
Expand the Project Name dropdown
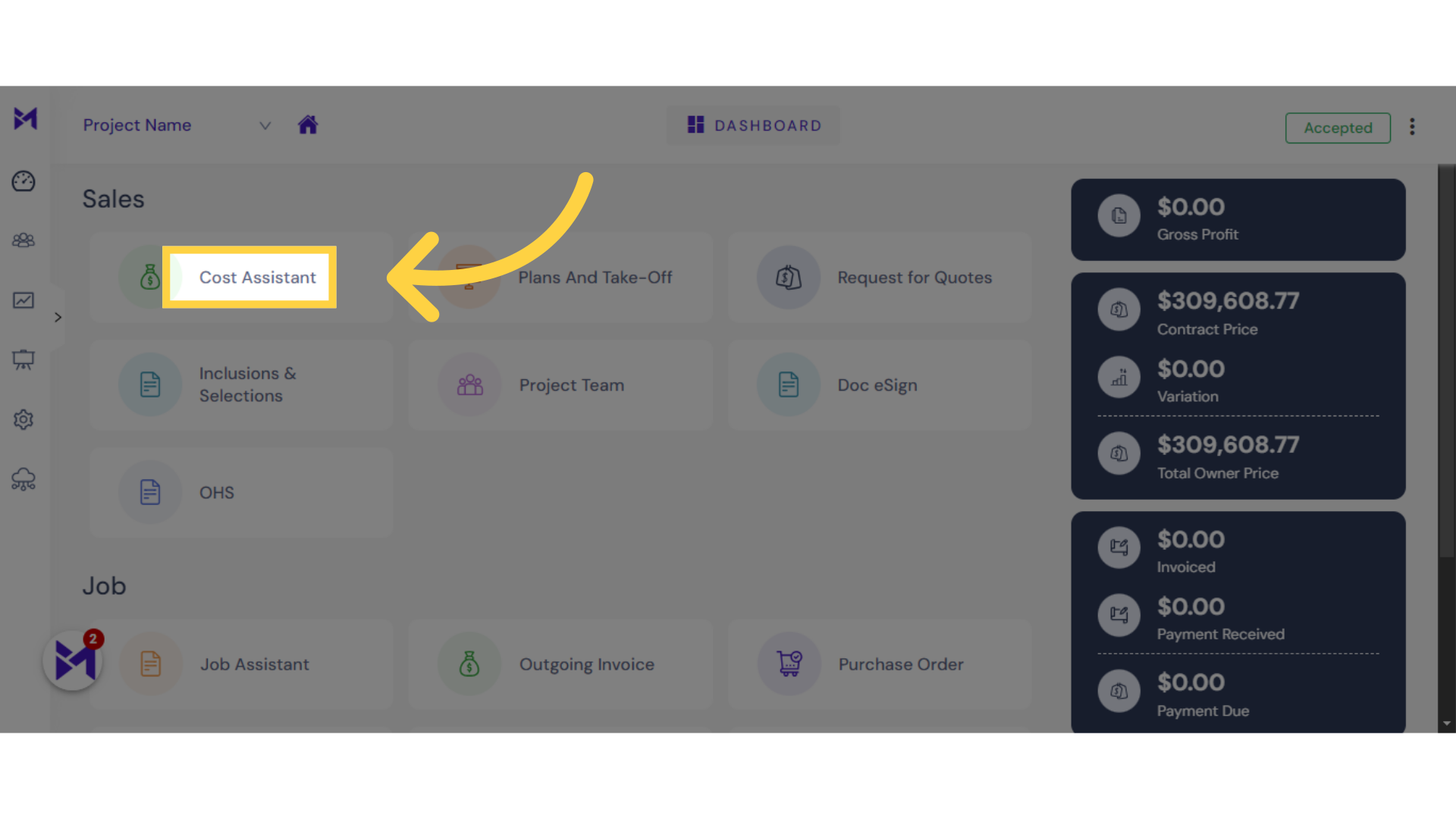pos(263,126)
